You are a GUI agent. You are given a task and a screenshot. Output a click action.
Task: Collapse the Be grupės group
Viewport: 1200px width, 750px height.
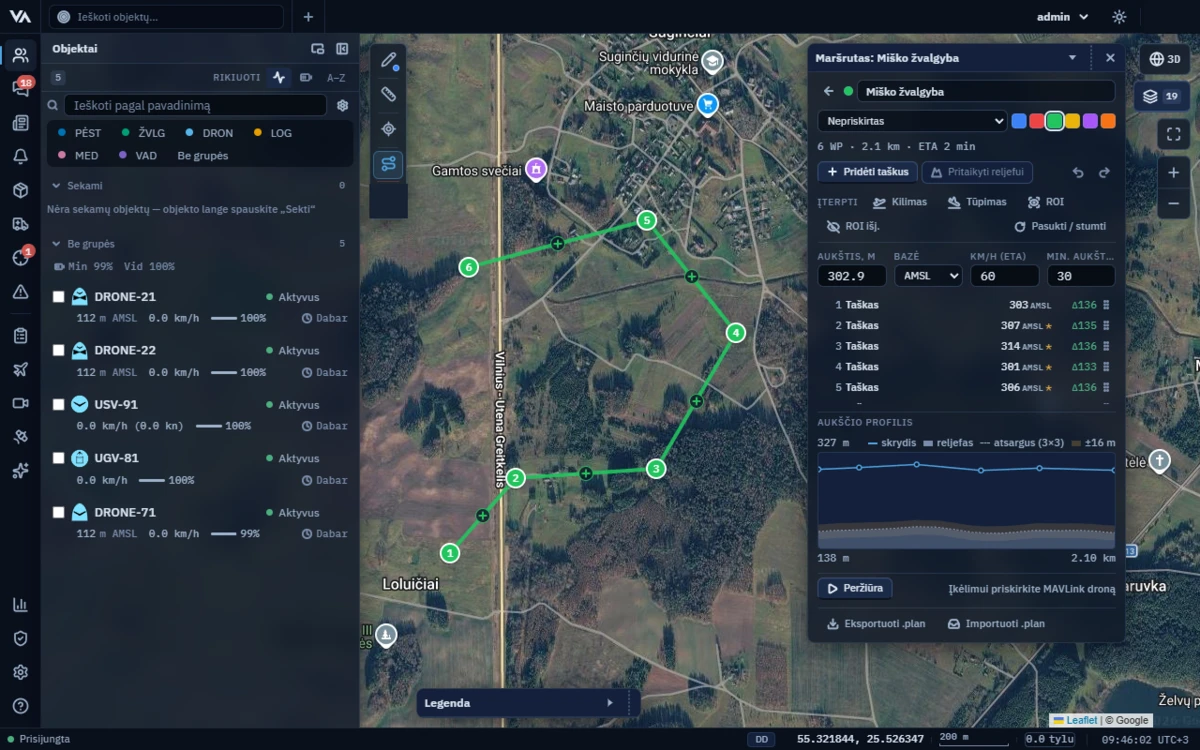click(x=55, y=244)
